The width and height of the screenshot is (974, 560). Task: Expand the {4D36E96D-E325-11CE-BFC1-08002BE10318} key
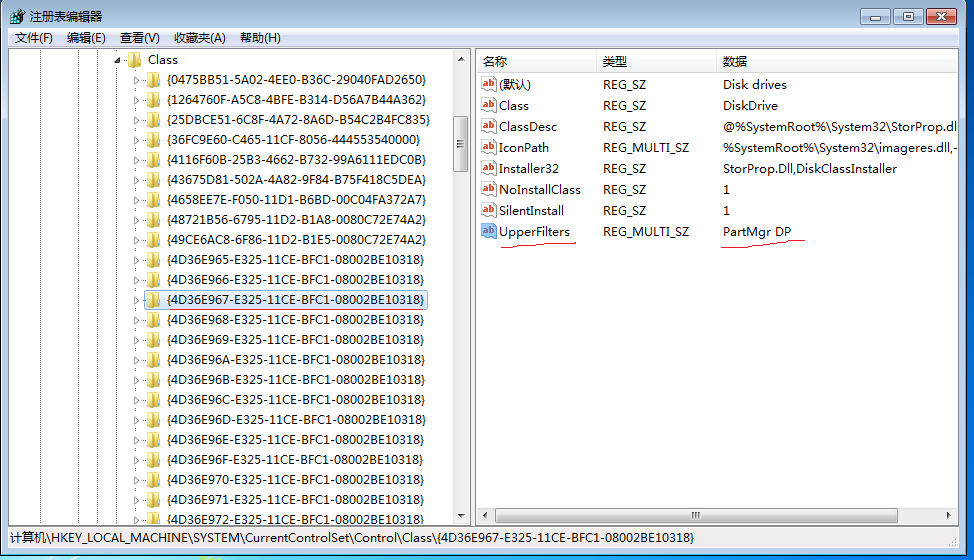pos(136,420)
